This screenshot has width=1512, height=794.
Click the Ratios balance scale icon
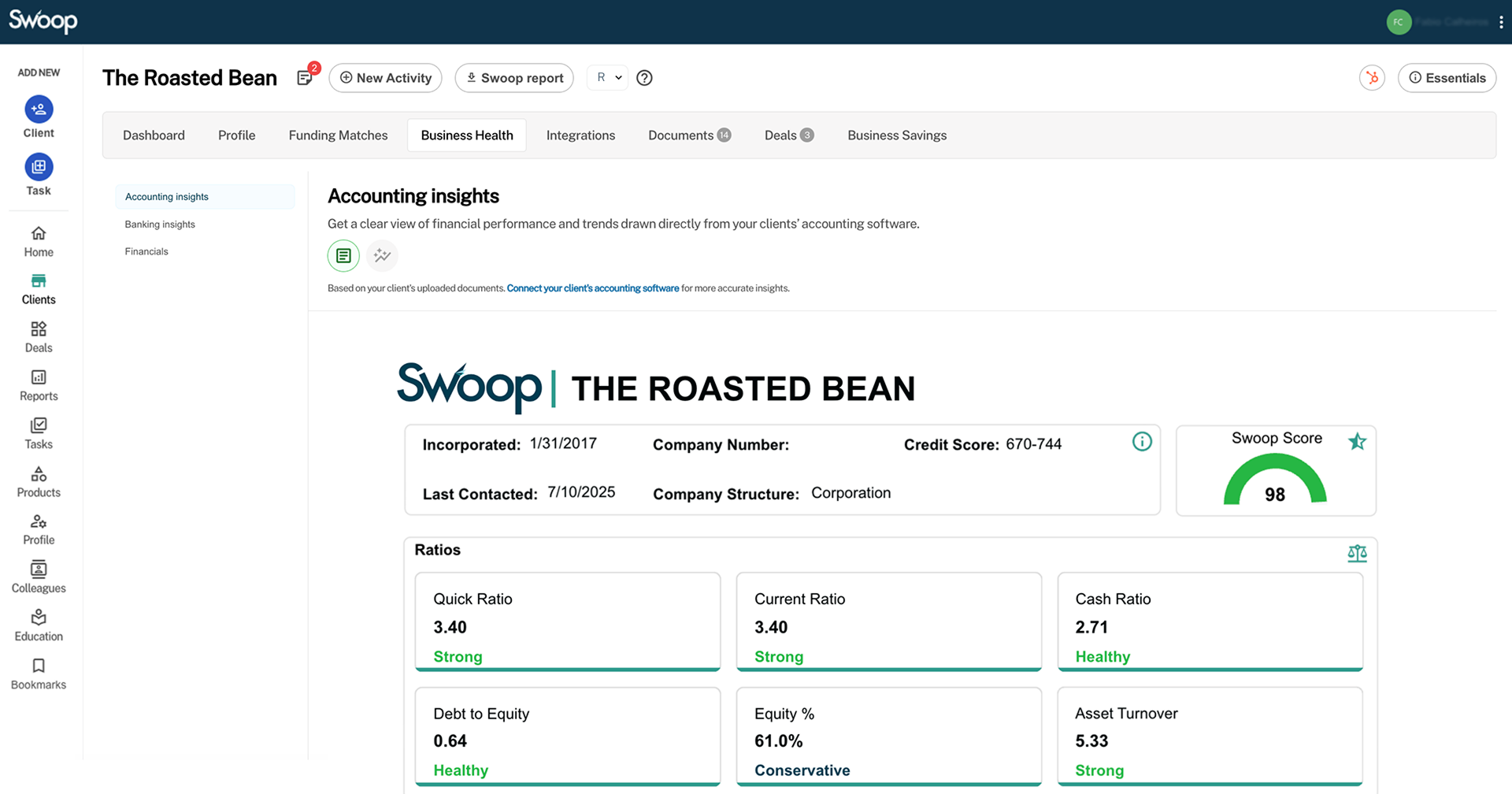click(x=1357, y=554)
